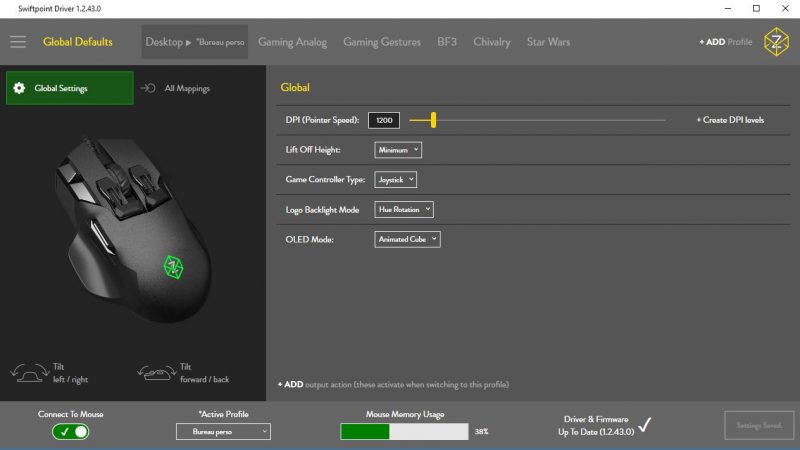Minimize the Swiftpoint Driver window

[x=728, y=9]
